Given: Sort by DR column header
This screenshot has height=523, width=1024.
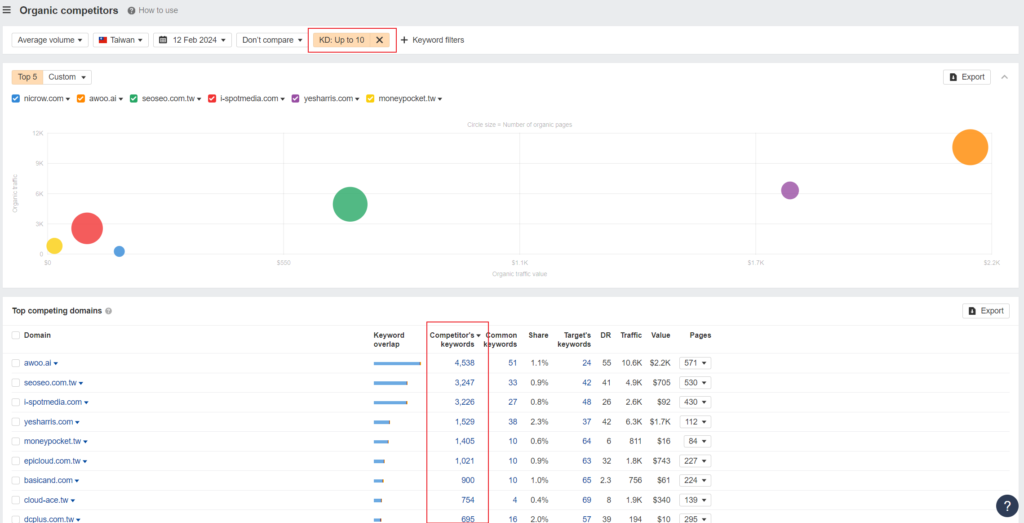Looking at the screenshot, I should pyautogui.click(x=605, y=335).
